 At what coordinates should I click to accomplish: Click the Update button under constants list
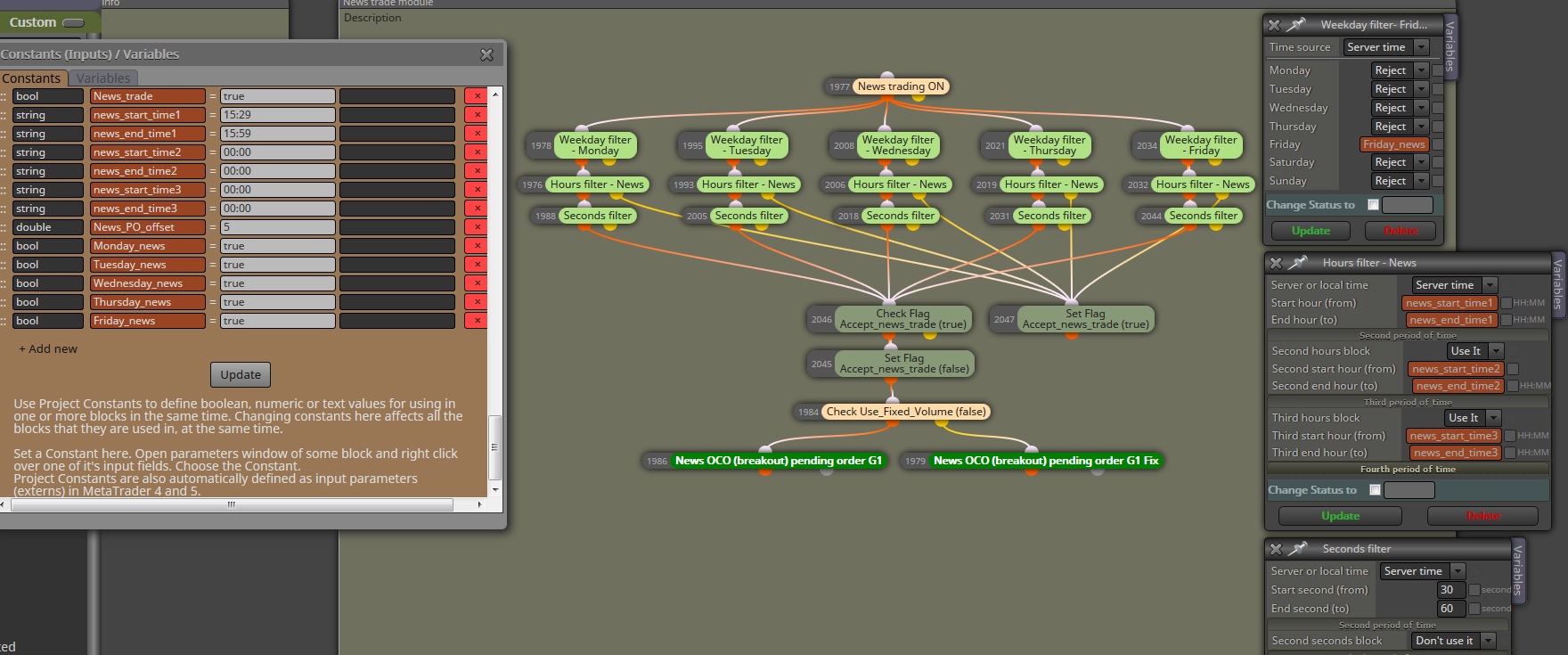tap(241, 374)
